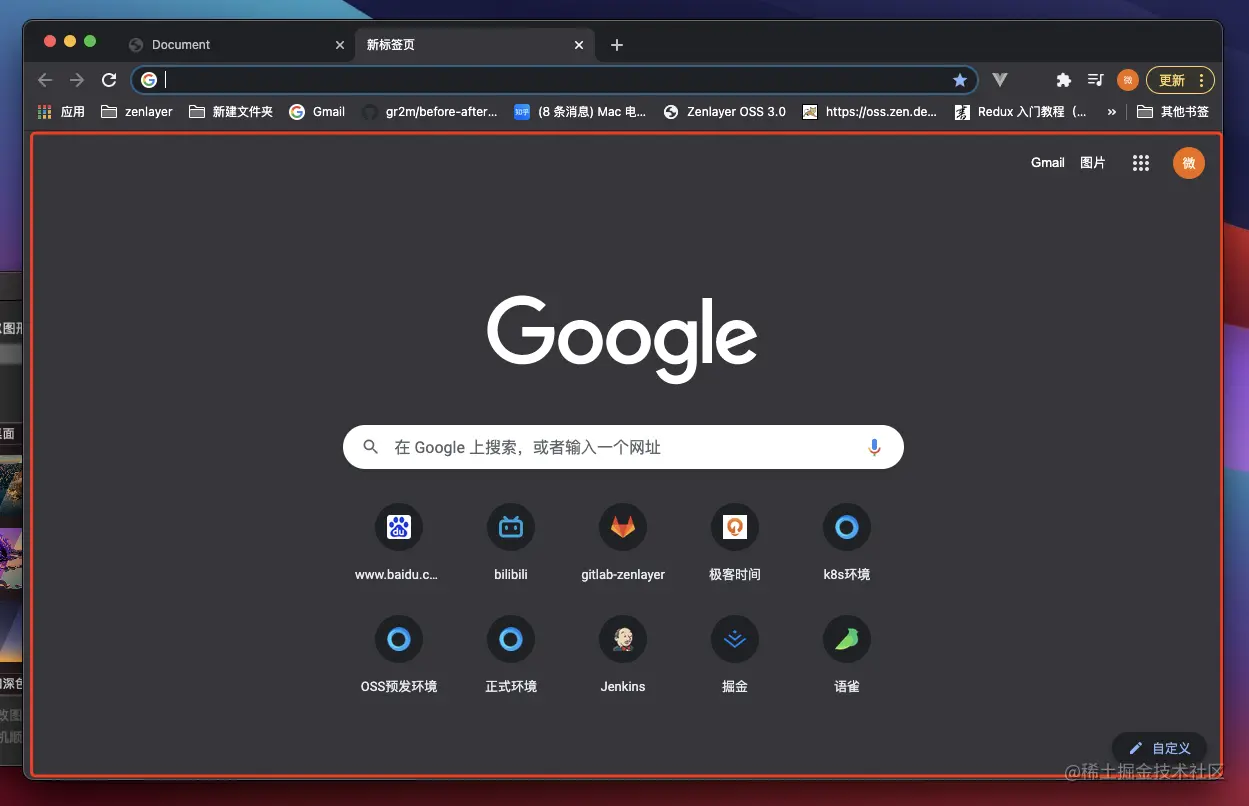Bookmark this page with the star icon
Screen dimensions: 1249x806
(960, 80)
